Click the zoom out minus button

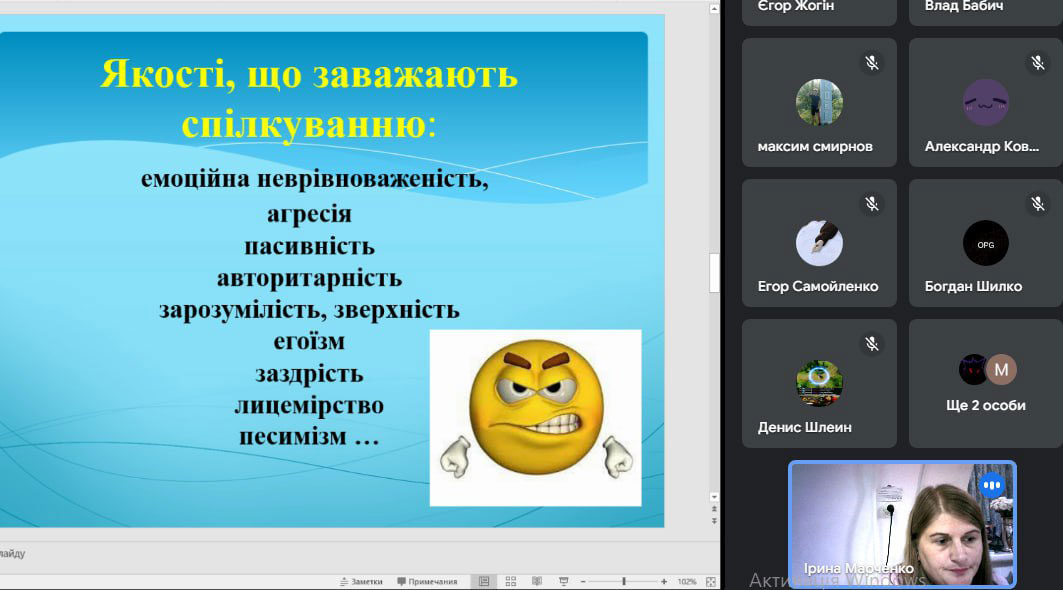coord(583,581)
